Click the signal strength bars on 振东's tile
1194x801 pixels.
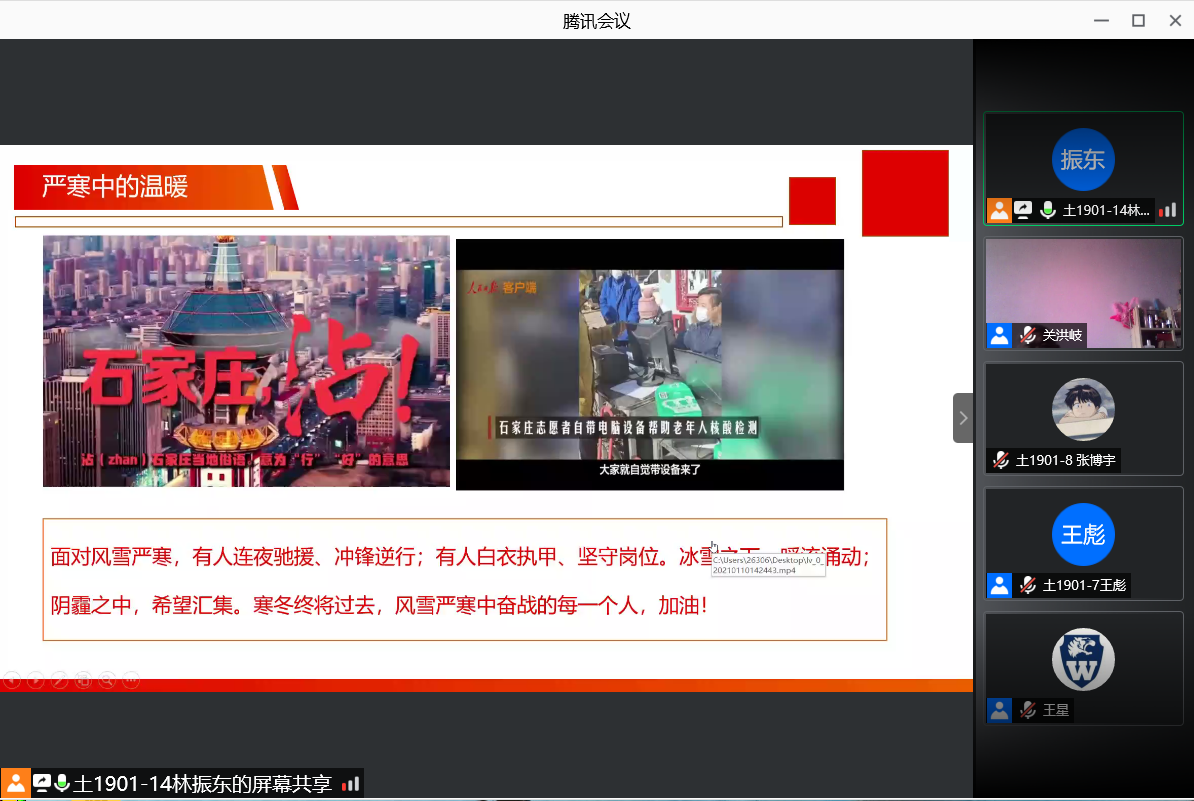1167,210
